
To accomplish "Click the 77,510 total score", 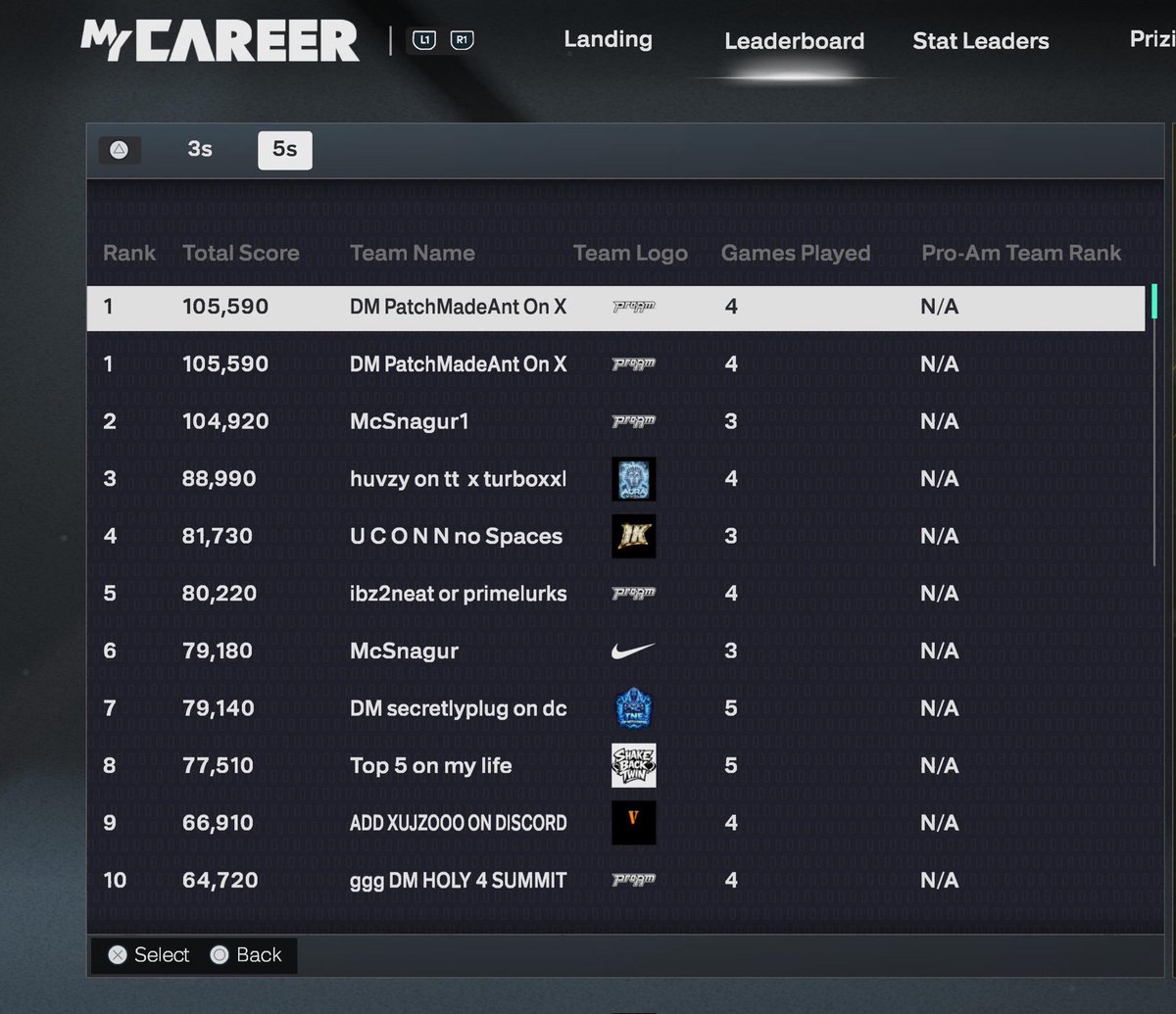I will coord(217,765).
